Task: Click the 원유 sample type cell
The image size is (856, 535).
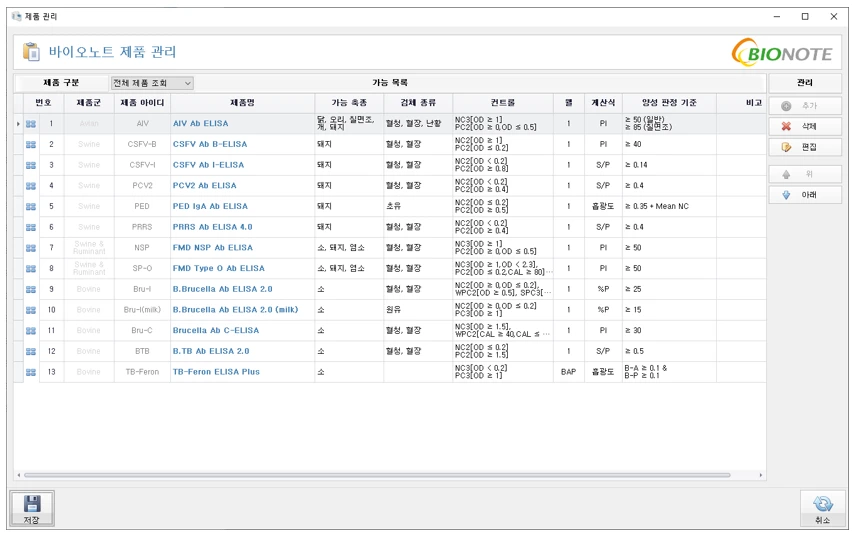Action: (418, 311)
